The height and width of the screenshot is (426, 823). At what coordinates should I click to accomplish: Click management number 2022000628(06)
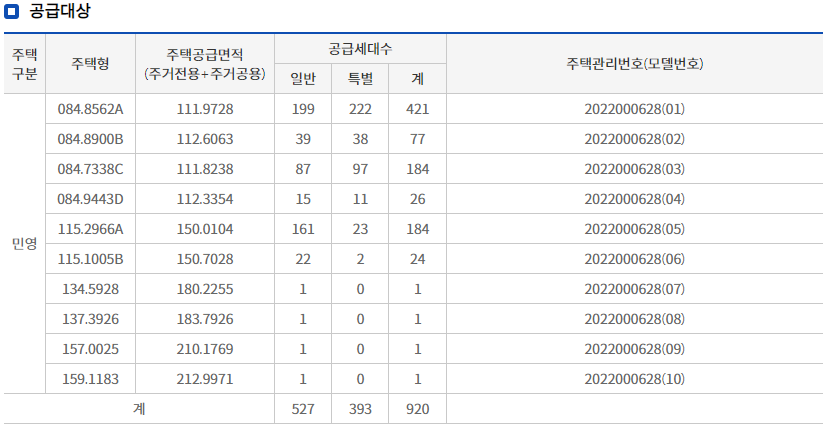coord(635,259)
